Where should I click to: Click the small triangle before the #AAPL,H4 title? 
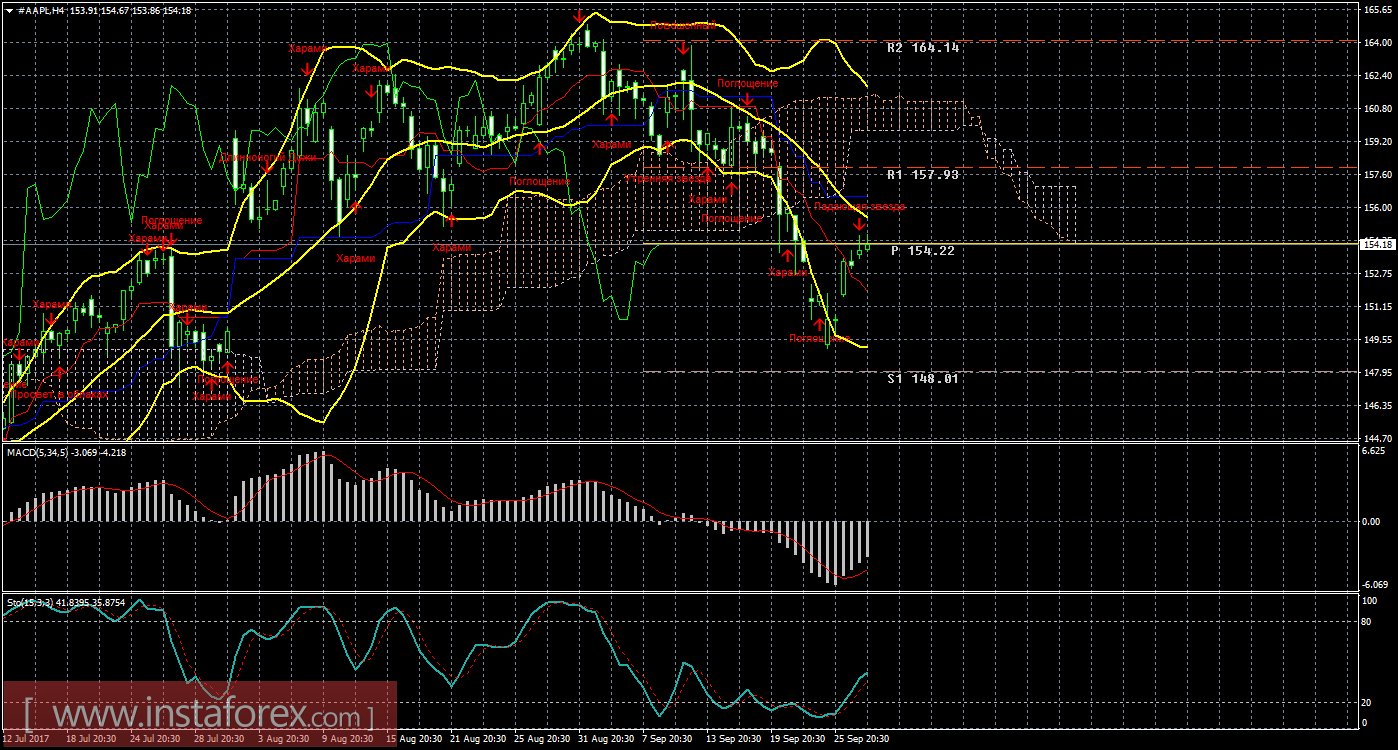9,10
